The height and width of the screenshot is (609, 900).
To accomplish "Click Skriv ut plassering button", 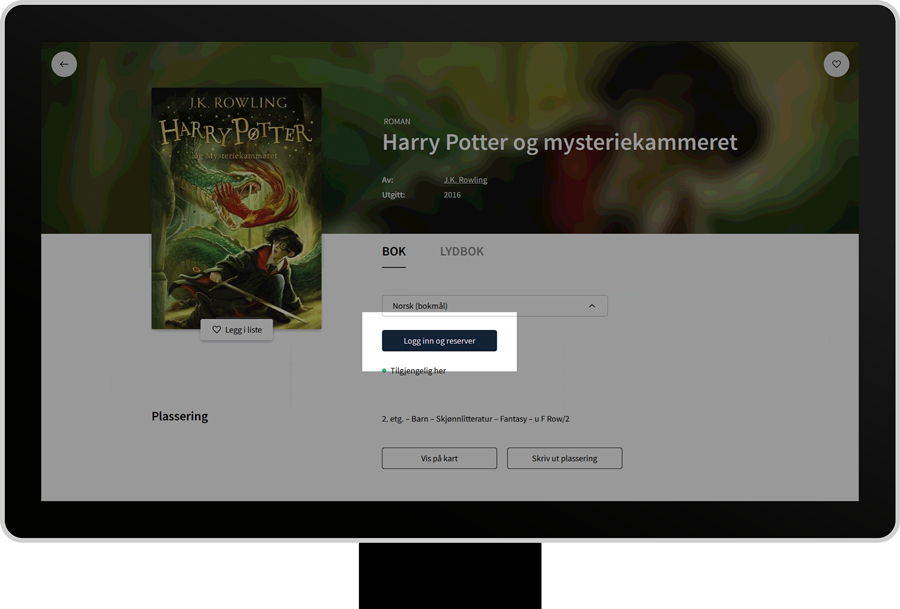I will pos(564,458).
